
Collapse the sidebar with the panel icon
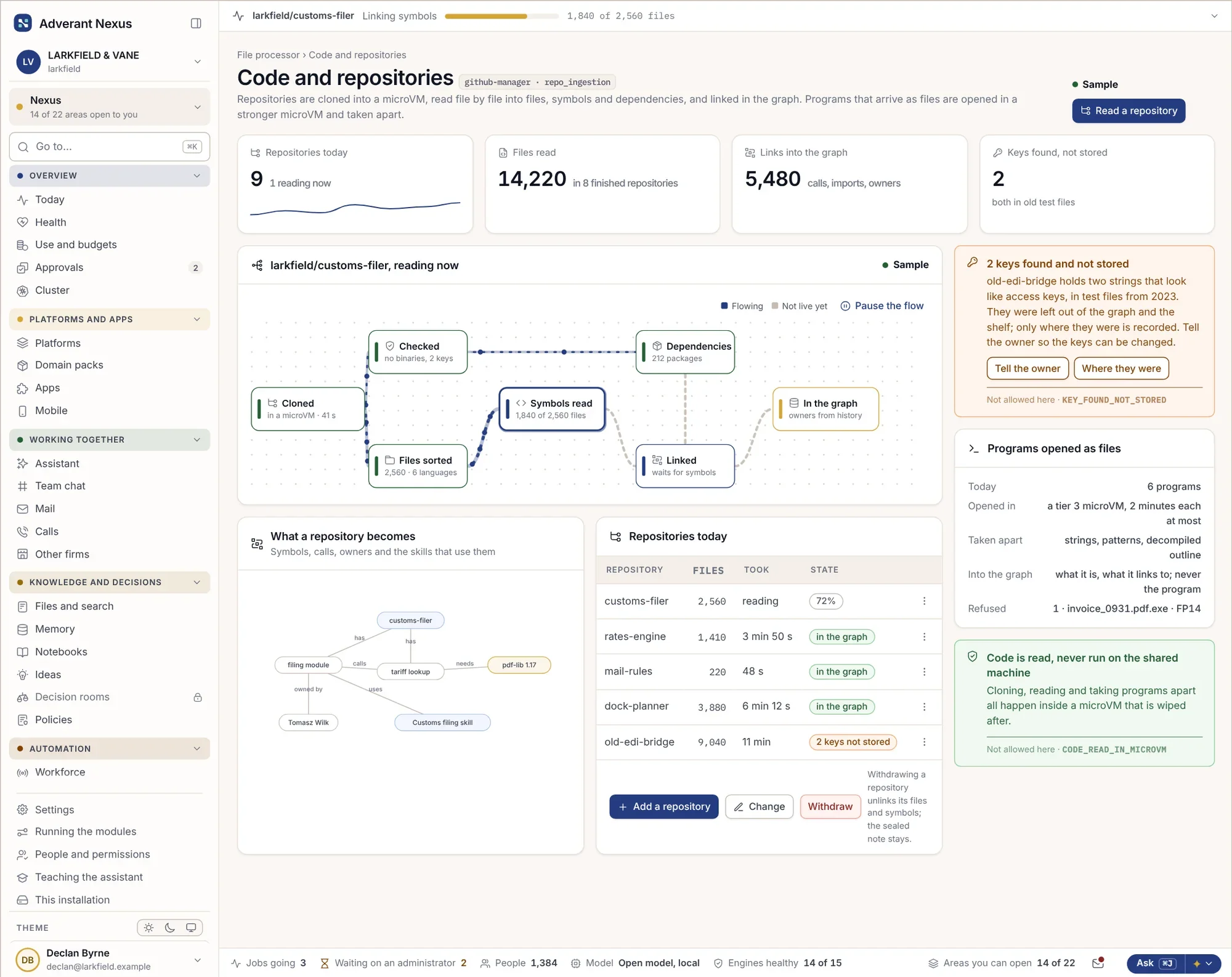196,23
